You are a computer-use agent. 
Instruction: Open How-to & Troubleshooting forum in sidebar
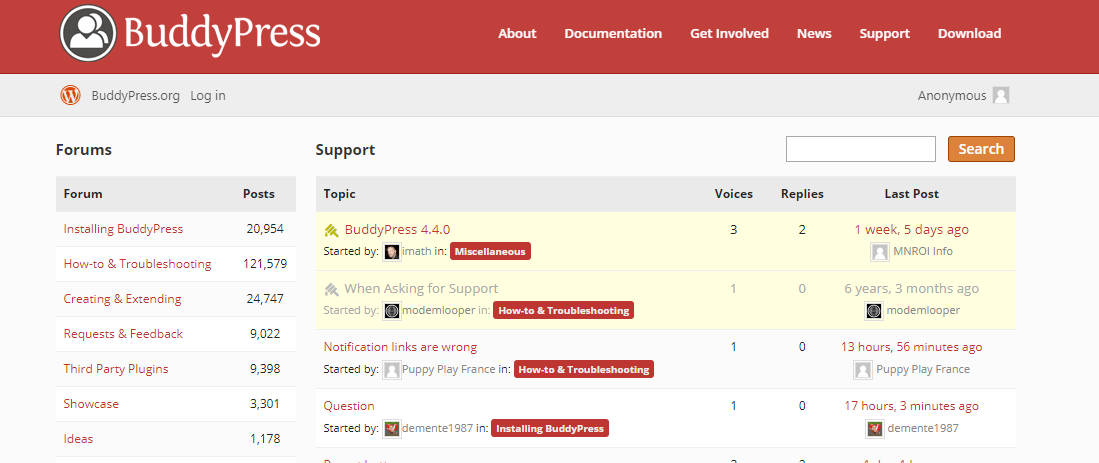(137, 263)
